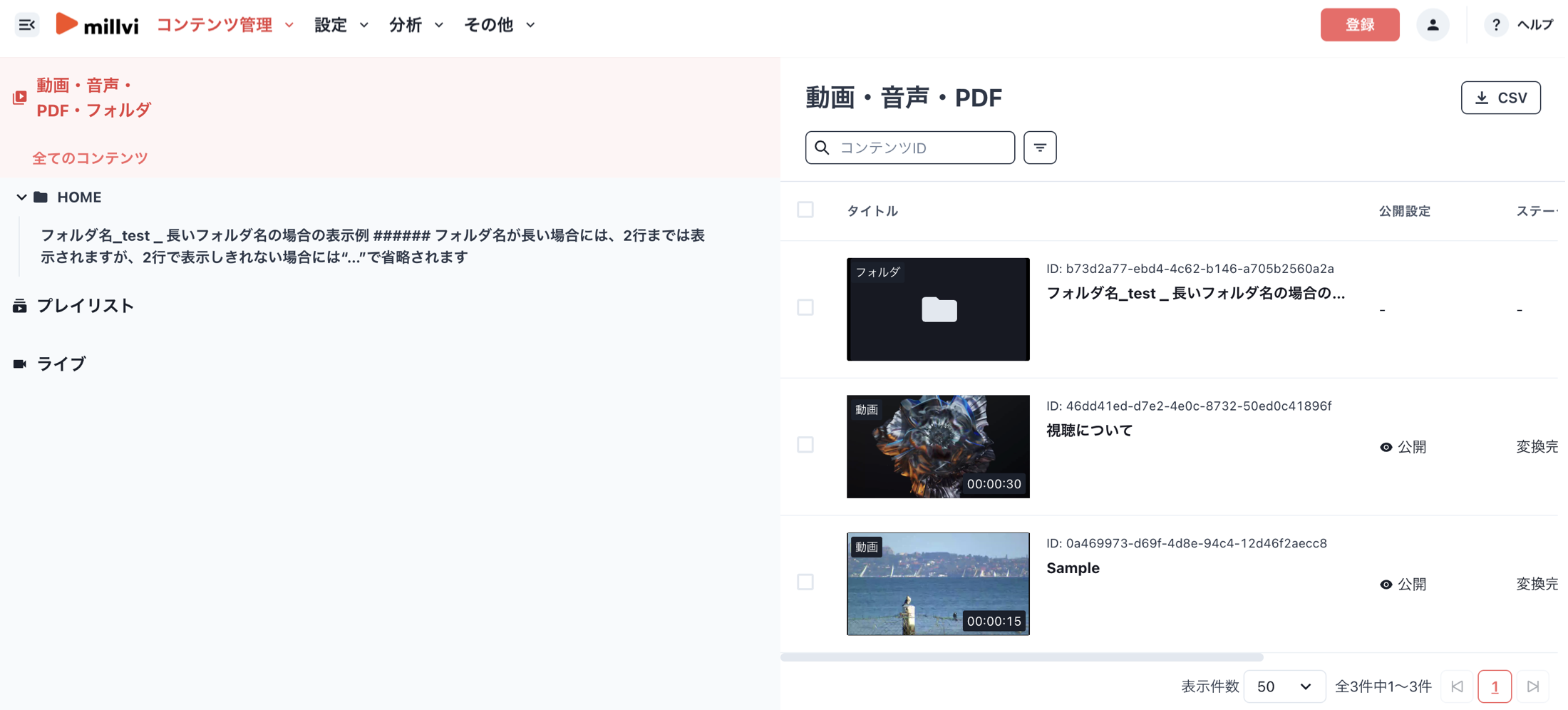Open the 視聴について video thumbnail
Screen dimensions: 1568x710
click(x=938, y=447)
